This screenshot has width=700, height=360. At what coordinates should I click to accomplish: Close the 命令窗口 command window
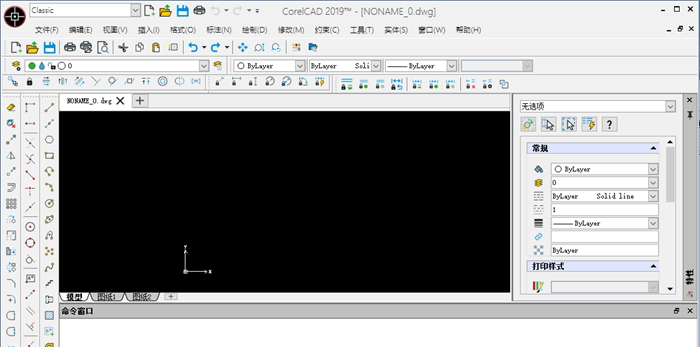click(690, 311)
